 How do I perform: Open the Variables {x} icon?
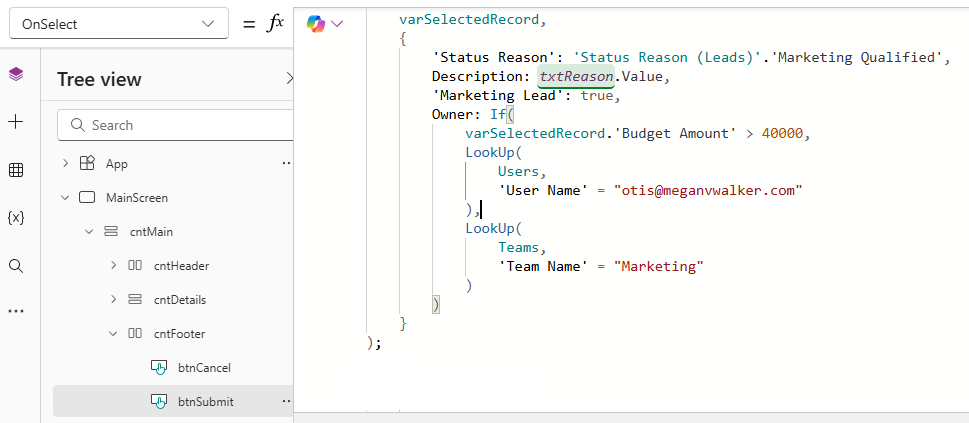point(15,217)
